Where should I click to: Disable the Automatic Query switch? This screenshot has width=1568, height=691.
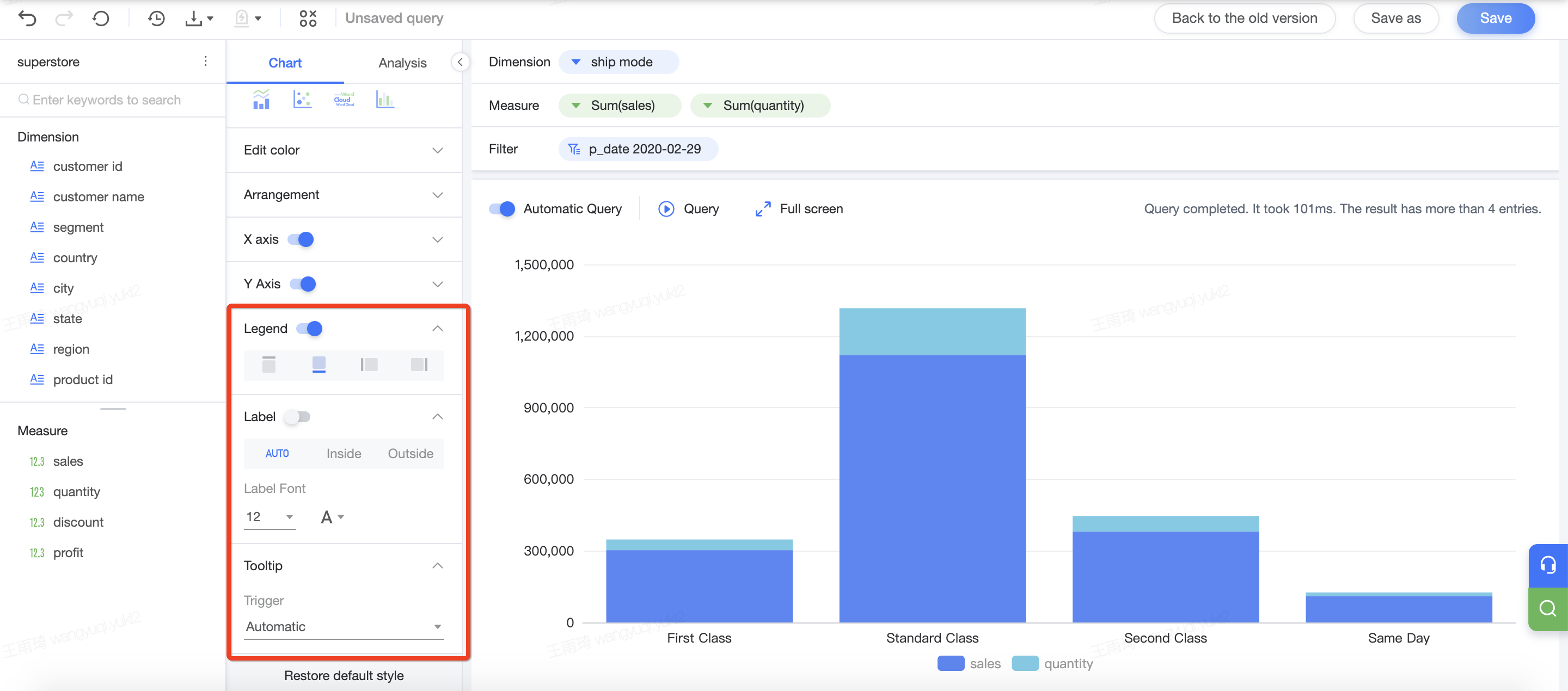click(502, 209)
